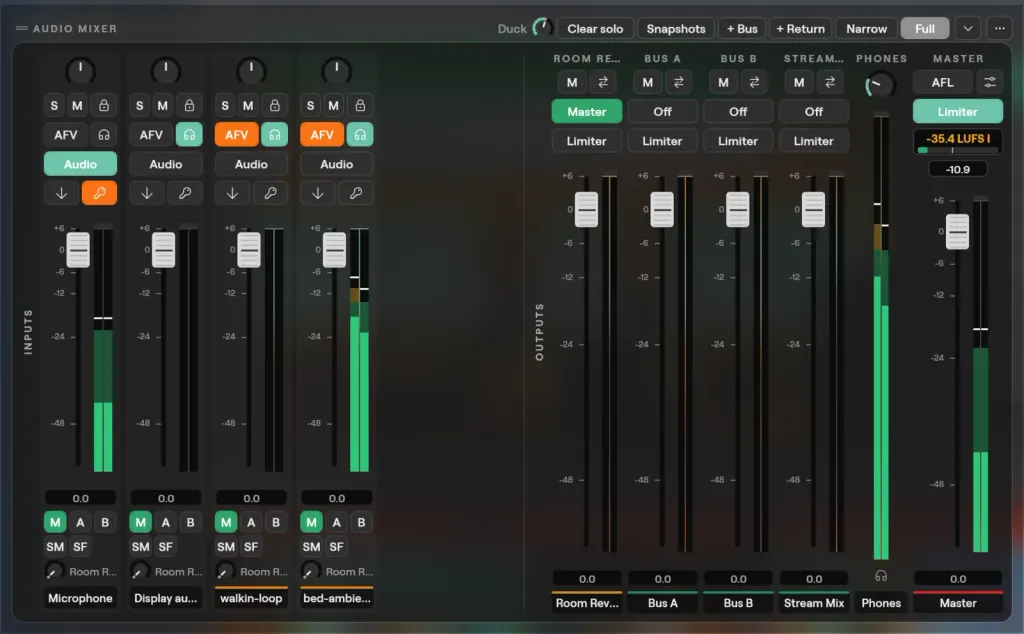Click the routing swap icon for Room Reverb
Screen dimensions: 1024x634
pos(603,82)
